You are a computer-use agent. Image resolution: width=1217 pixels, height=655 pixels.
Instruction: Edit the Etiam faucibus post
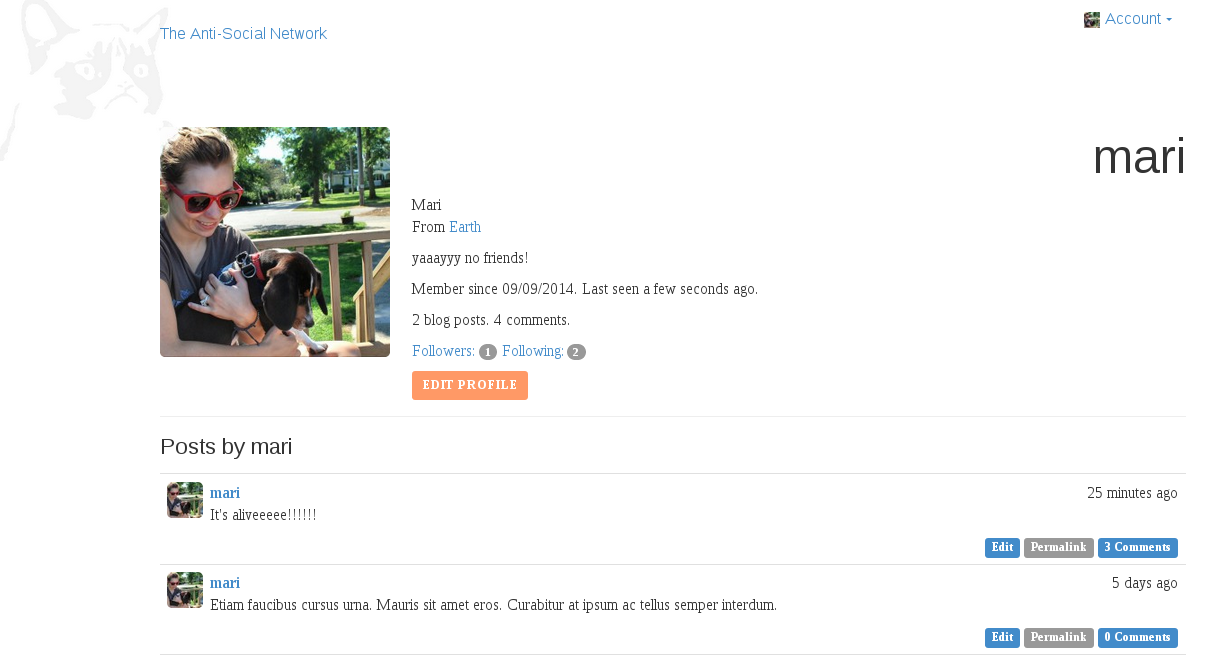[x=1002, y=638]
